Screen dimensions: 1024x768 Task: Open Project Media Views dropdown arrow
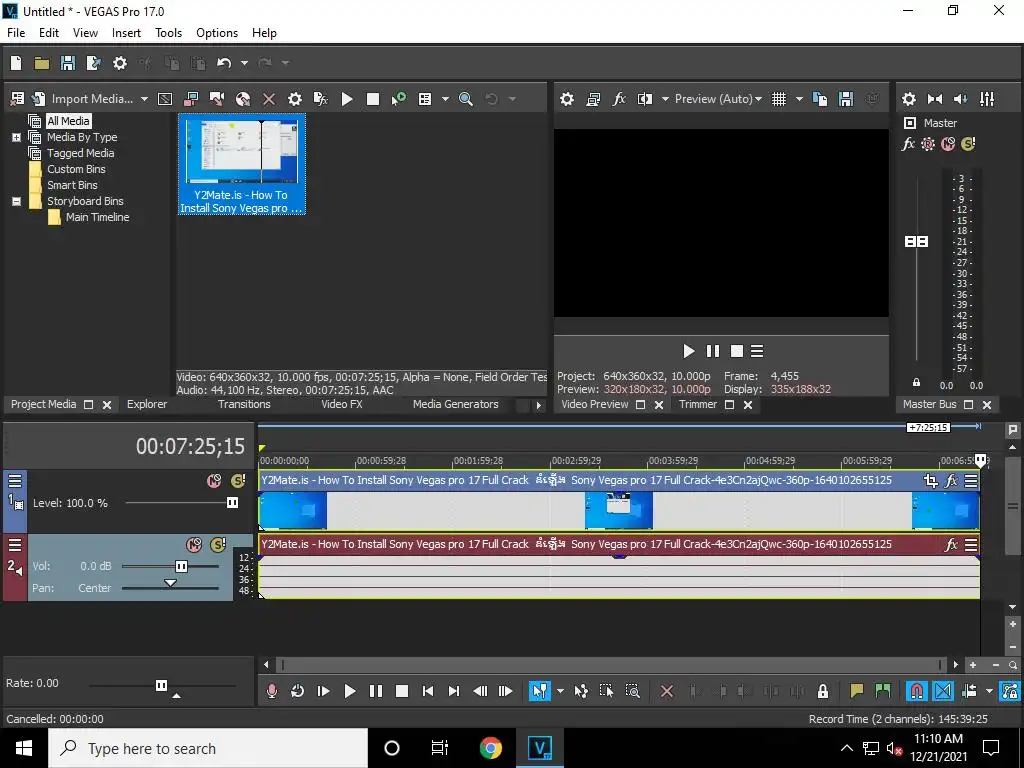click(445, 99)
